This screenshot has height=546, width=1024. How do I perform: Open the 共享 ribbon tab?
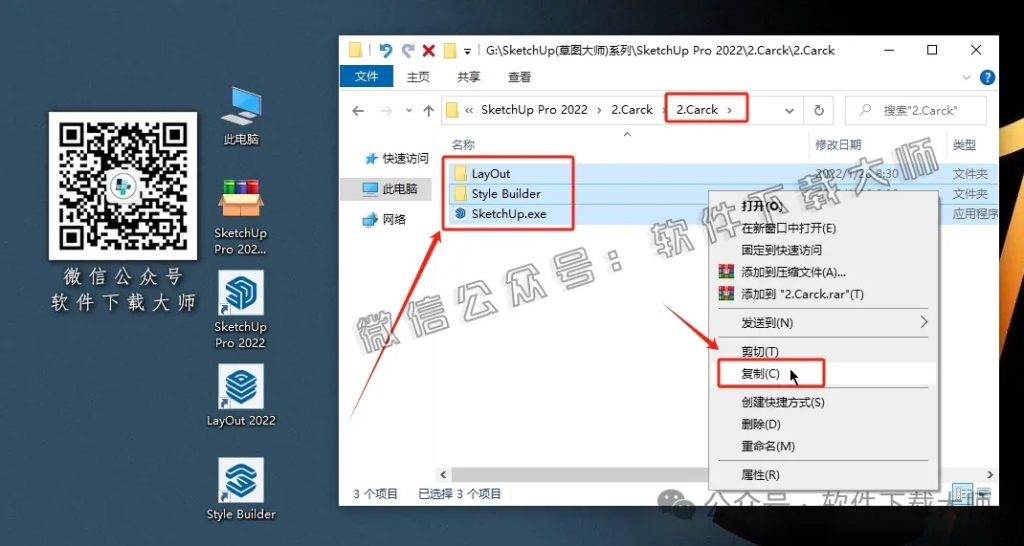pos(468,77)
